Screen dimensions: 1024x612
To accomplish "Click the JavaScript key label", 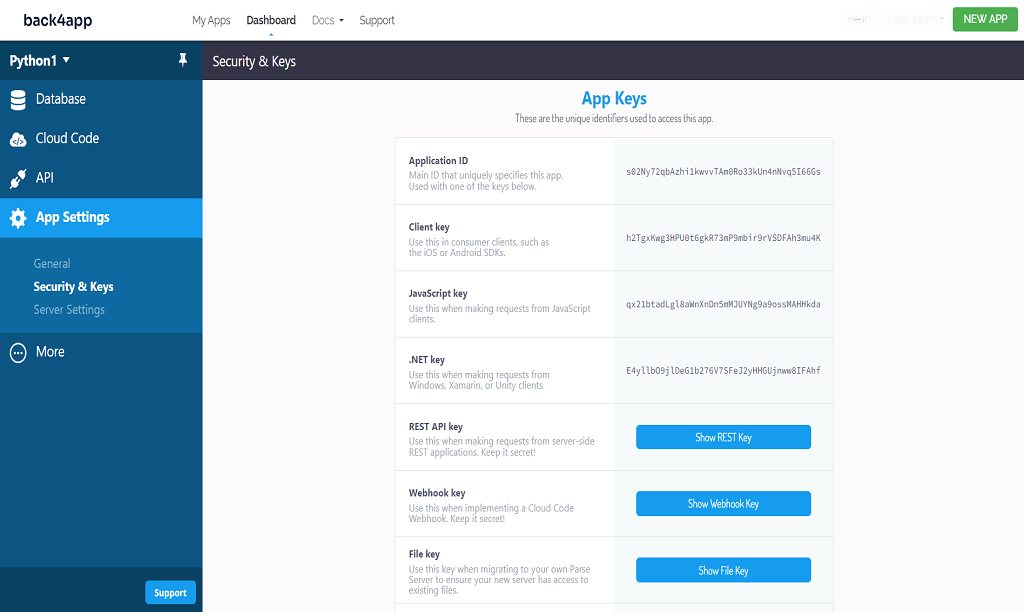I will click(438, 294).
